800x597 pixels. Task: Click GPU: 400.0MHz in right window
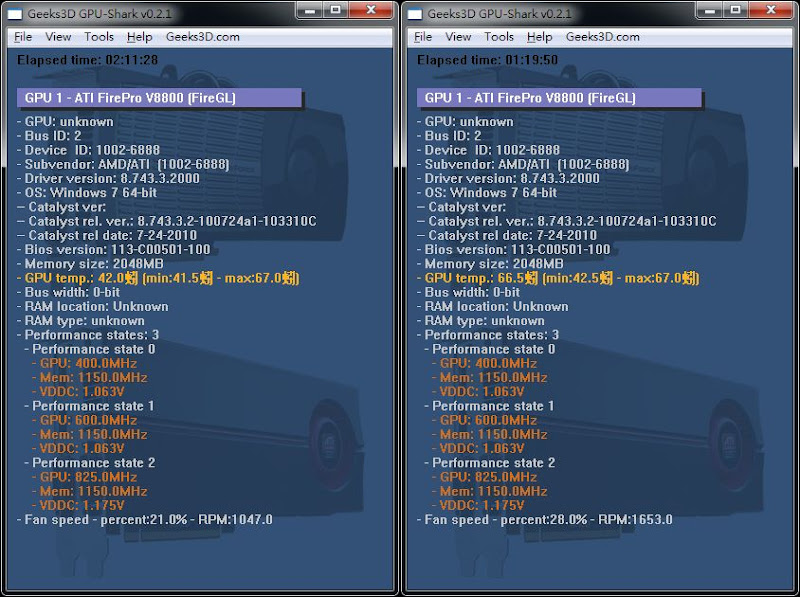(x=485, y=363)
